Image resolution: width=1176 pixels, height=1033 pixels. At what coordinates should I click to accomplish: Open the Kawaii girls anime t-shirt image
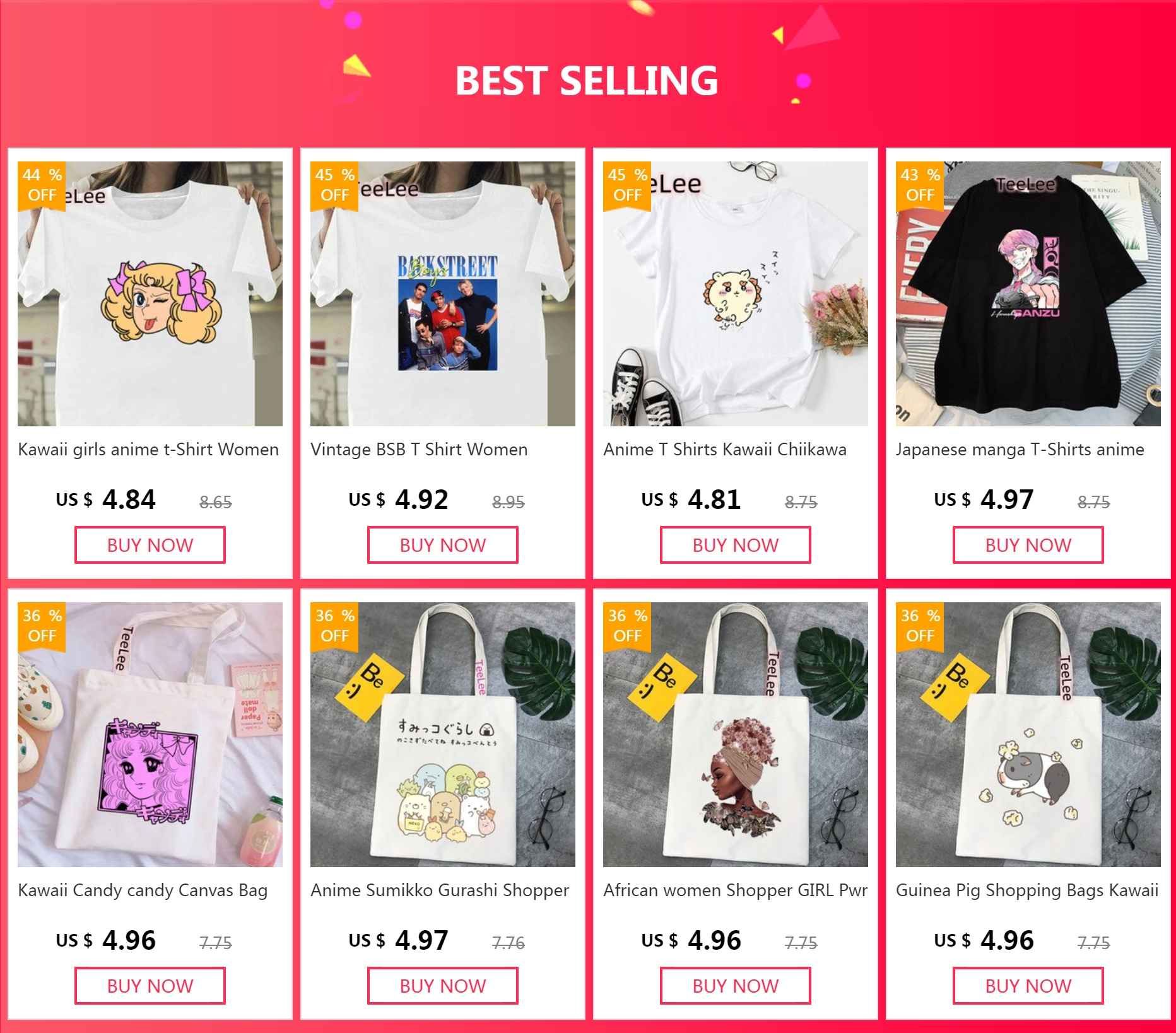coord(150,294)
